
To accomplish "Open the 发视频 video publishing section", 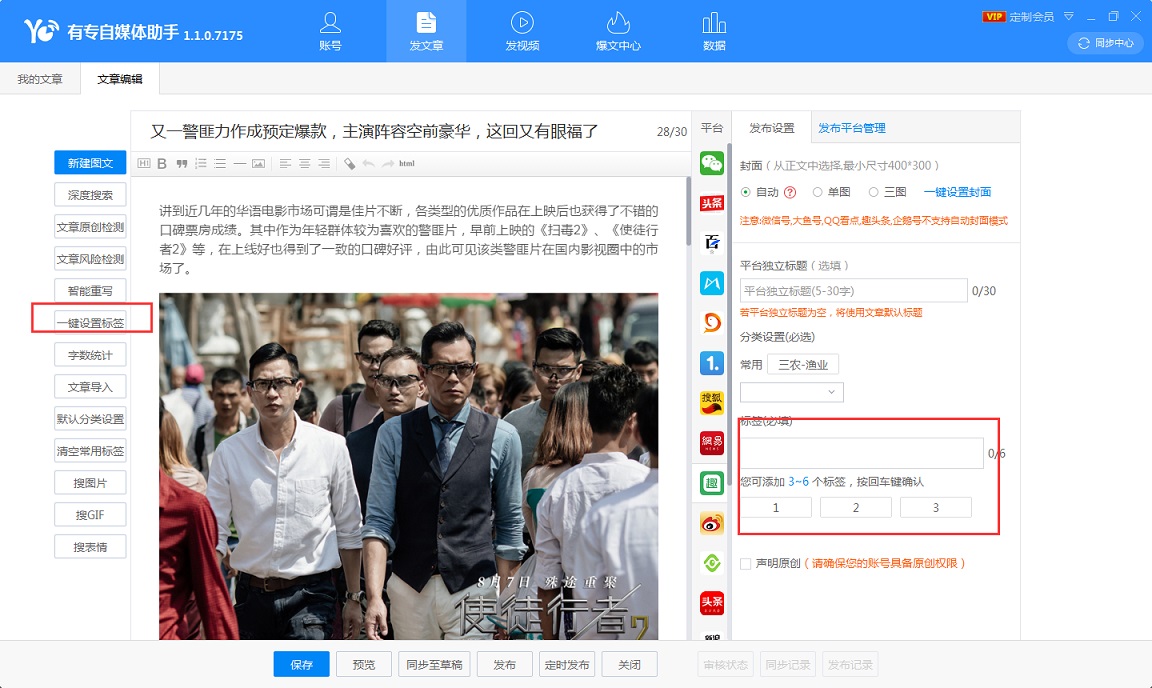I will pos(522,31).
